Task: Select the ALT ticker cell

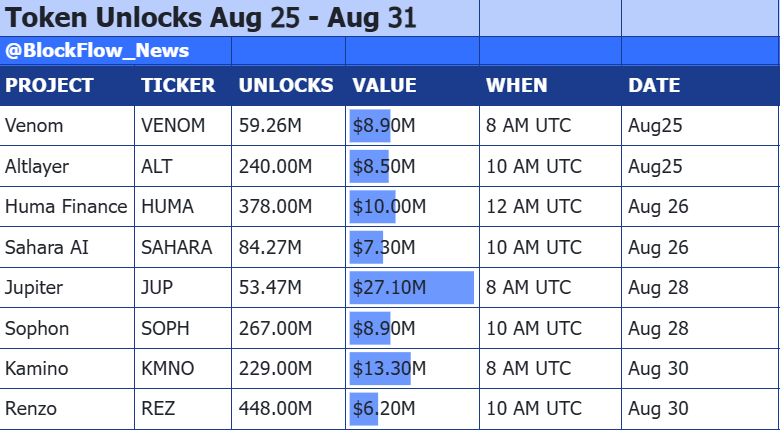Action: (x=183, y=166)
